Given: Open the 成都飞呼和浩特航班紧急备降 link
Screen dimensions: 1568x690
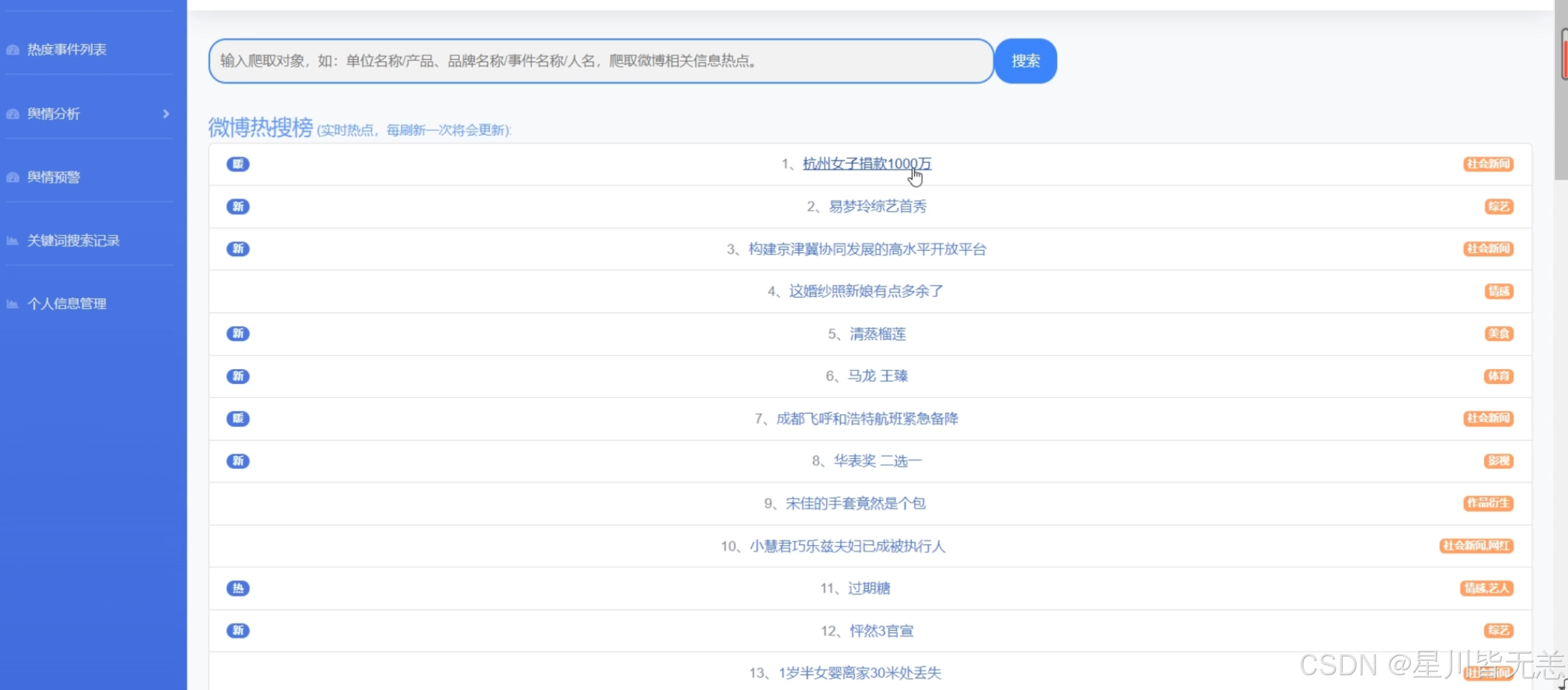Looking at the screenshot, I should pyautogui.click(x=867, y=419).
